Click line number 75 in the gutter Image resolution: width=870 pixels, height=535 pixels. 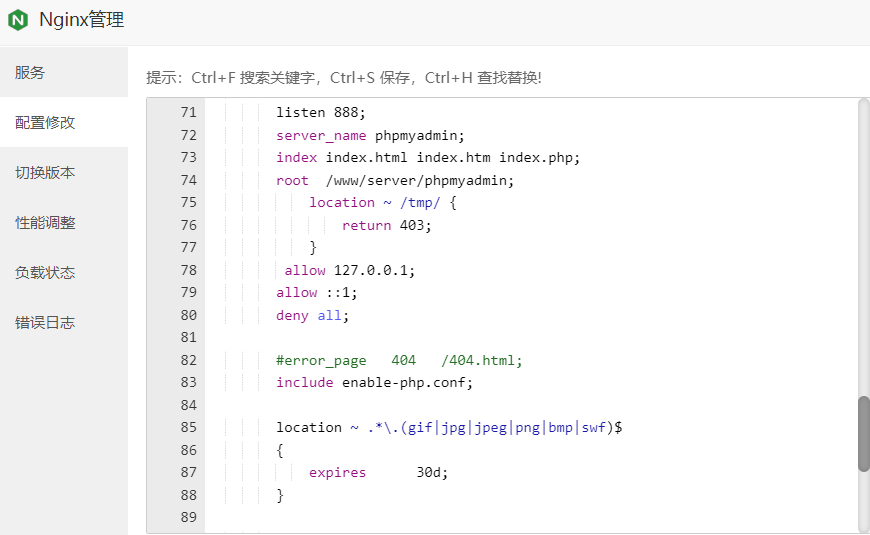point(189,203)
